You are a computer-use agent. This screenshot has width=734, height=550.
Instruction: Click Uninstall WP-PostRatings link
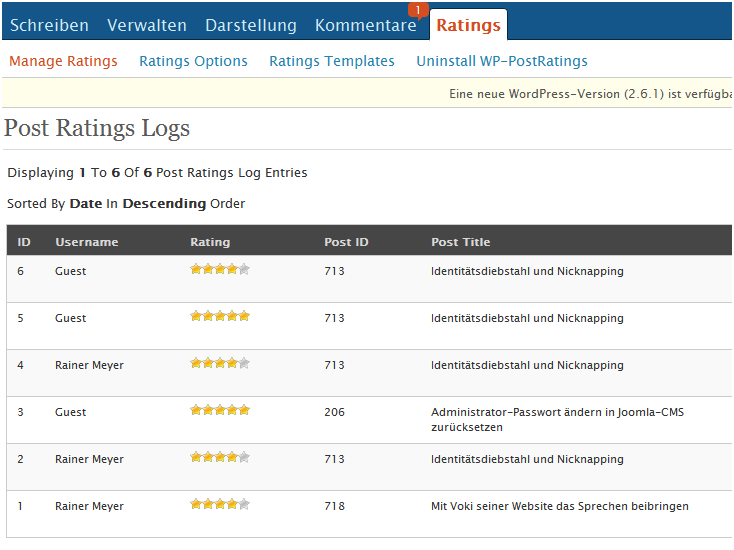click(502, 61)
